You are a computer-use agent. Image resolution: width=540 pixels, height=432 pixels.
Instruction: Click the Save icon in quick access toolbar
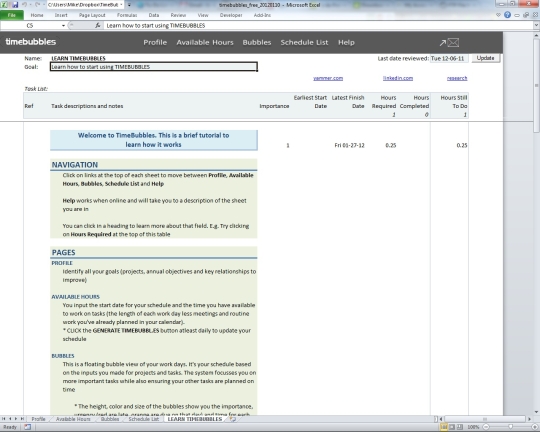tap(15, 5)
